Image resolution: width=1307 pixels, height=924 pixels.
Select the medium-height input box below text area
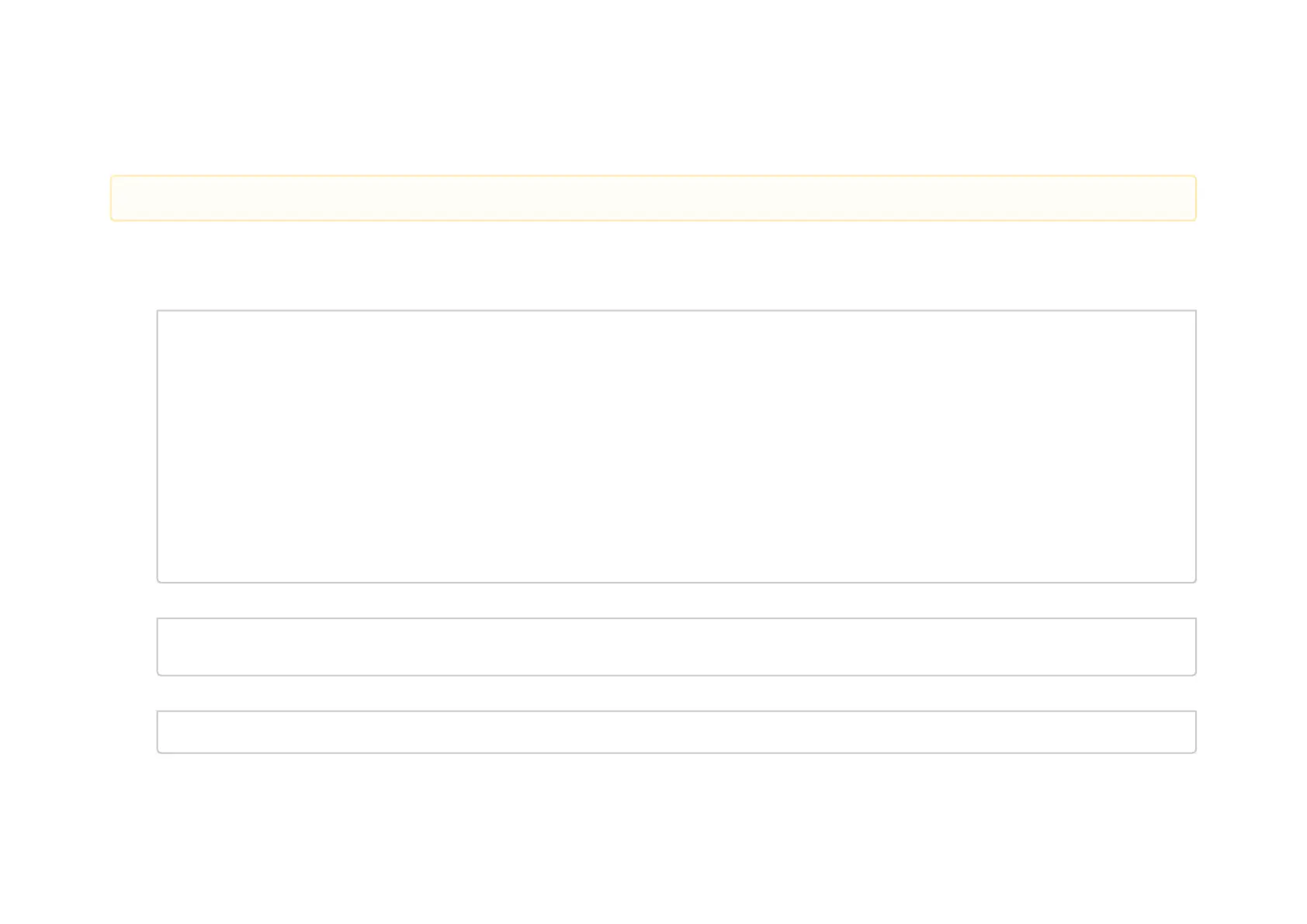click(676, 647)
